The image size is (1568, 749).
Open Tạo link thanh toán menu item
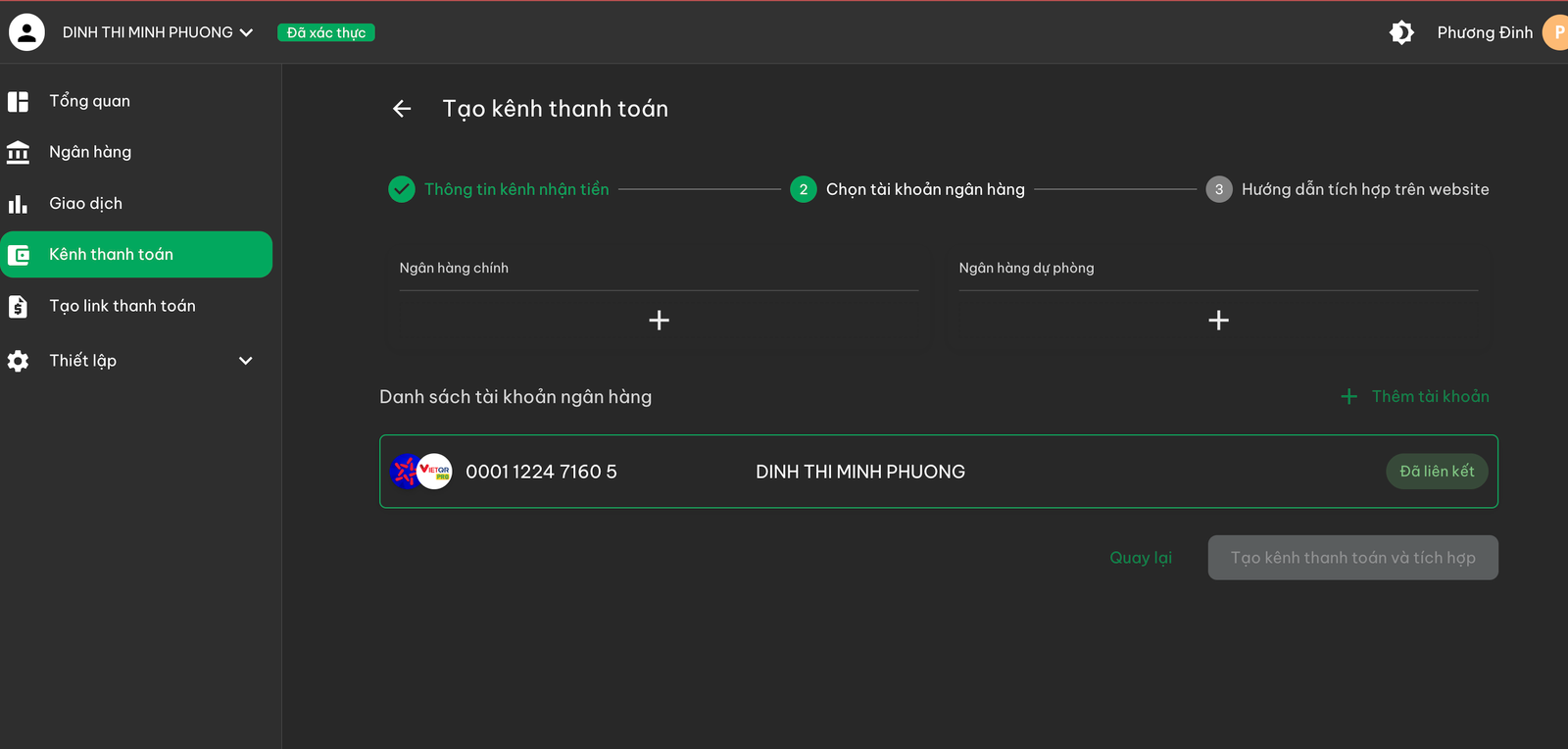pos(122,306)
